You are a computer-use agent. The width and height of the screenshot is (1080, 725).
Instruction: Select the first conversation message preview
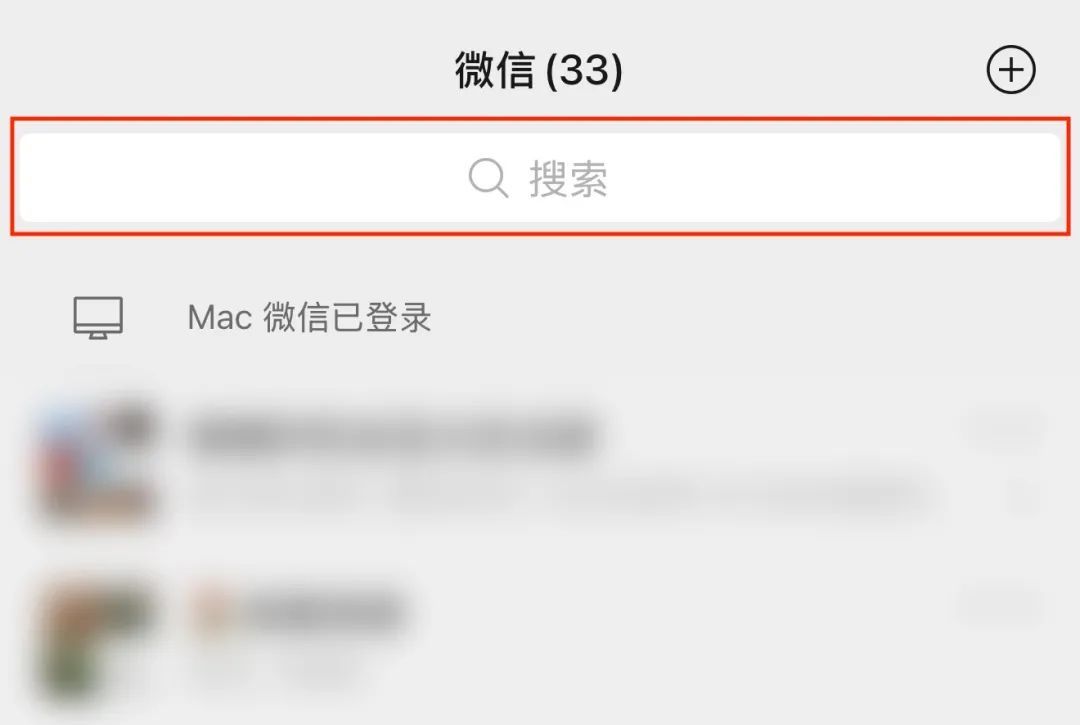coord(558,497)
